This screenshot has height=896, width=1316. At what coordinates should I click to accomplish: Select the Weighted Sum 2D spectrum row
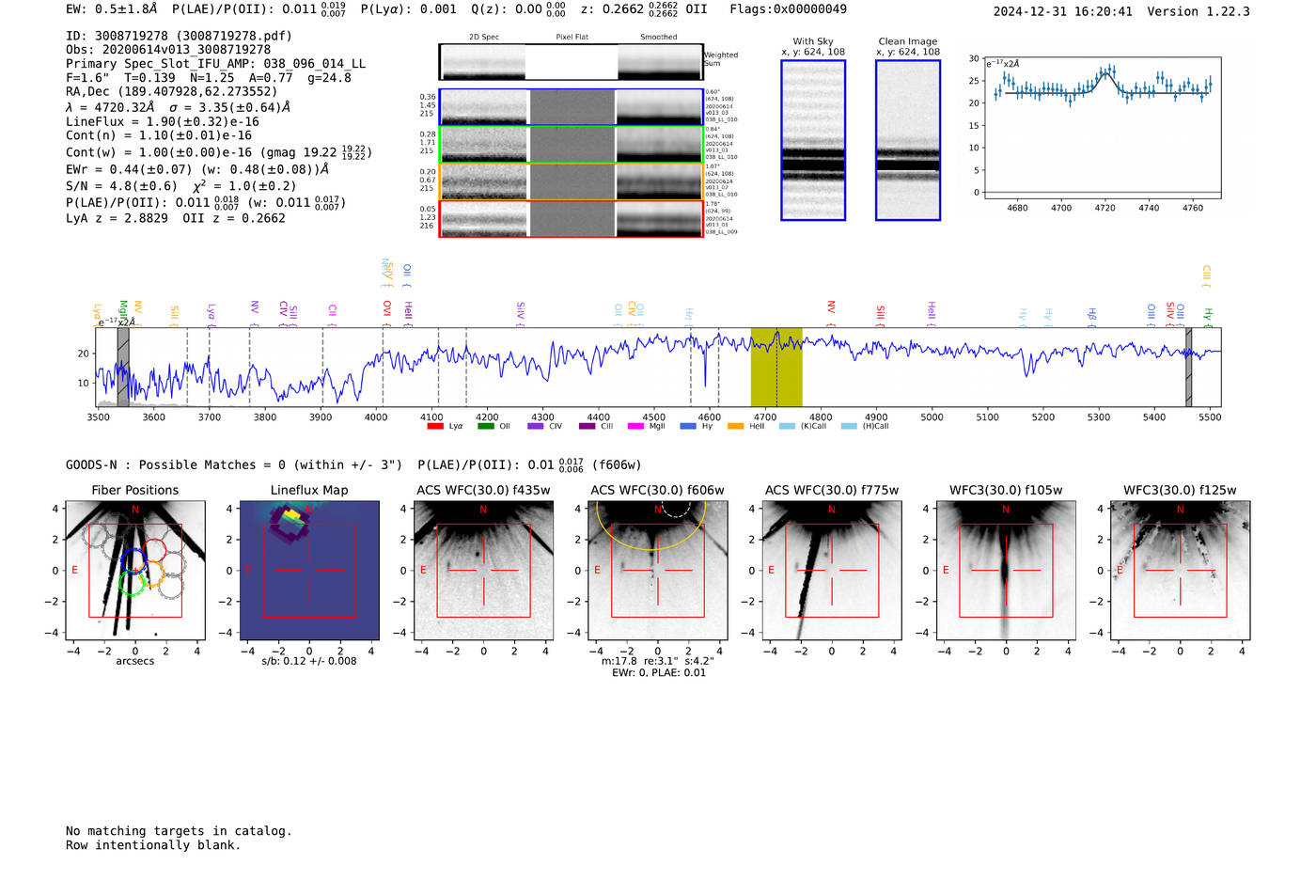click(571, 62)
